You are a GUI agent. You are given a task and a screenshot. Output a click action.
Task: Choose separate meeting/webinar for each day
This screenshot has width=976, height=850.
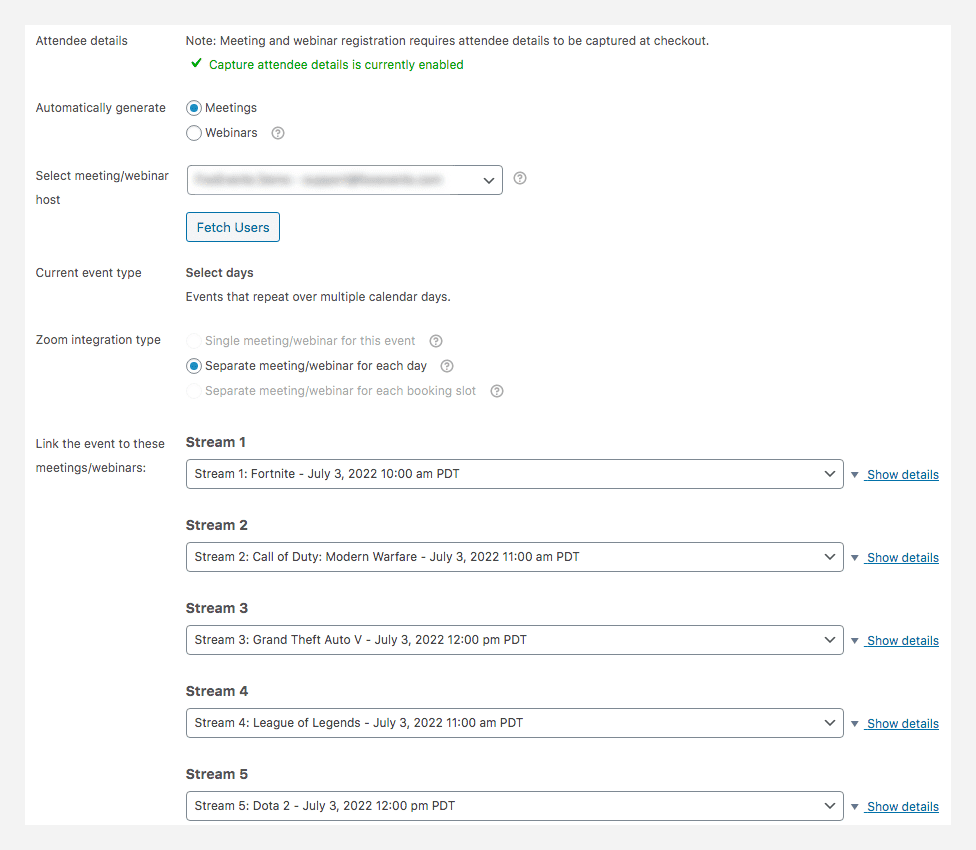click(x=194, y=366)
